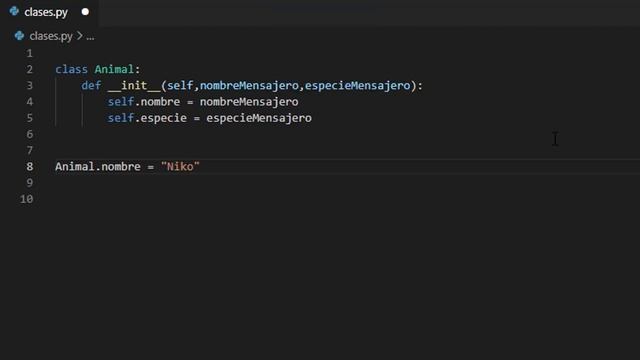Click the 'self' parameter on line 3
Viewport: 640px width, 360px height.
pyautogui.click(x=180, y=86)
